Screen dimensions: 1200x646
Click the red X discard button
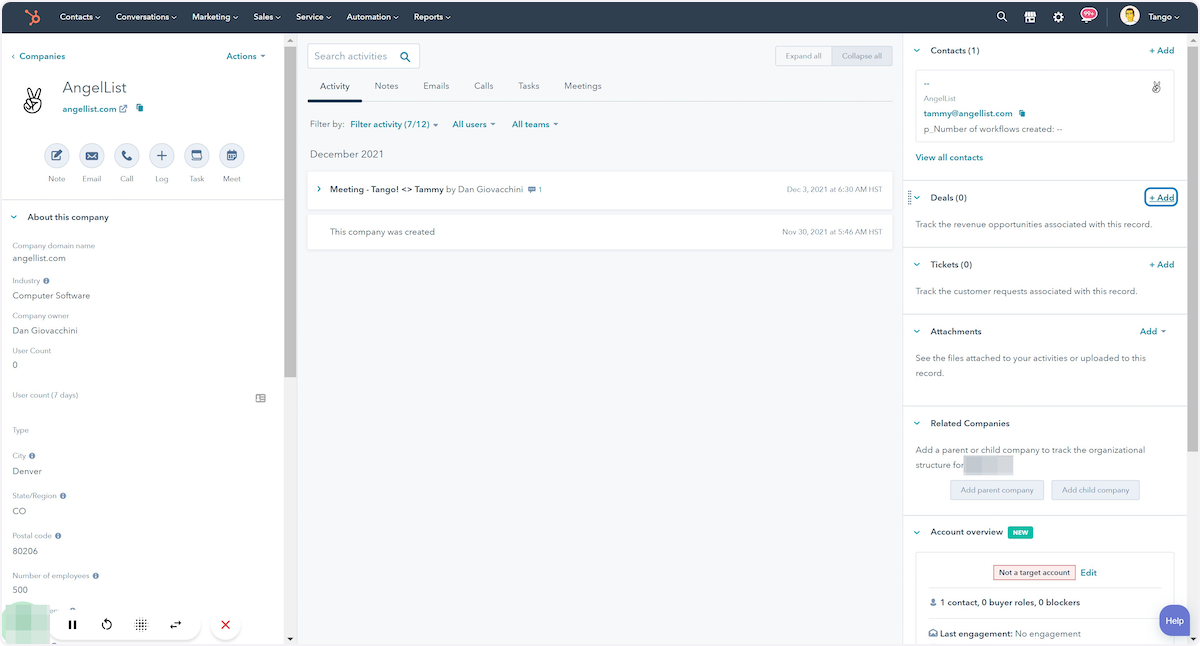coord(225,625)
